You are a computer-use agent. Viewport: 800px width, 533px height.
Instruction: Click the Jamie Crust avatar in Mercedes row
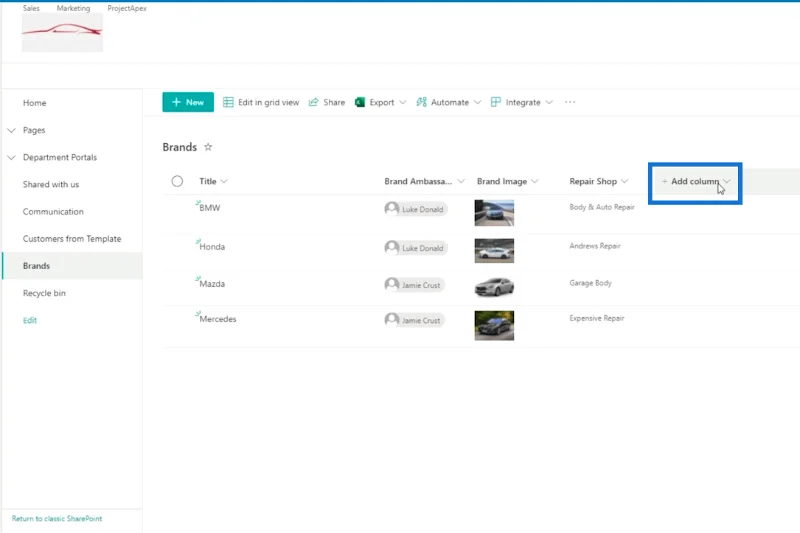click(x=392, y=320)
